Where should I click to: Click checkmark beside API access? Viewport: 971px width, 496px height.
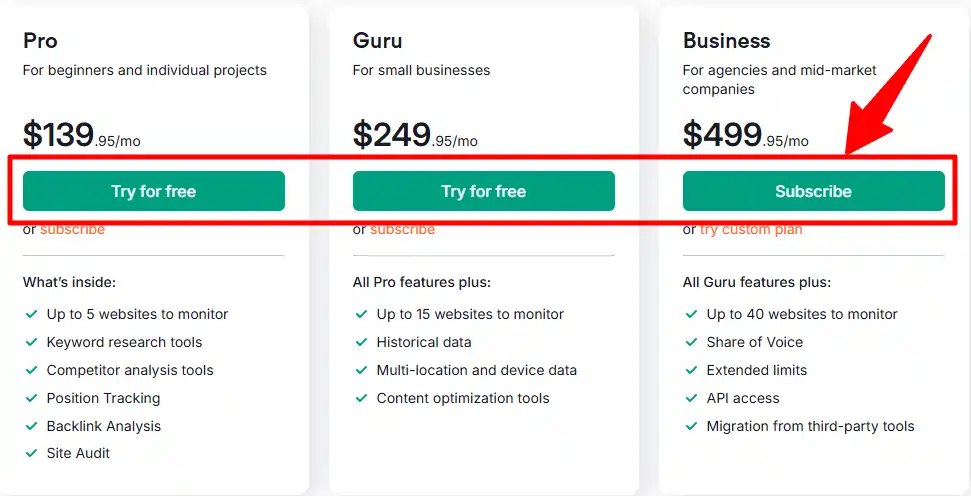coord(690,398)
